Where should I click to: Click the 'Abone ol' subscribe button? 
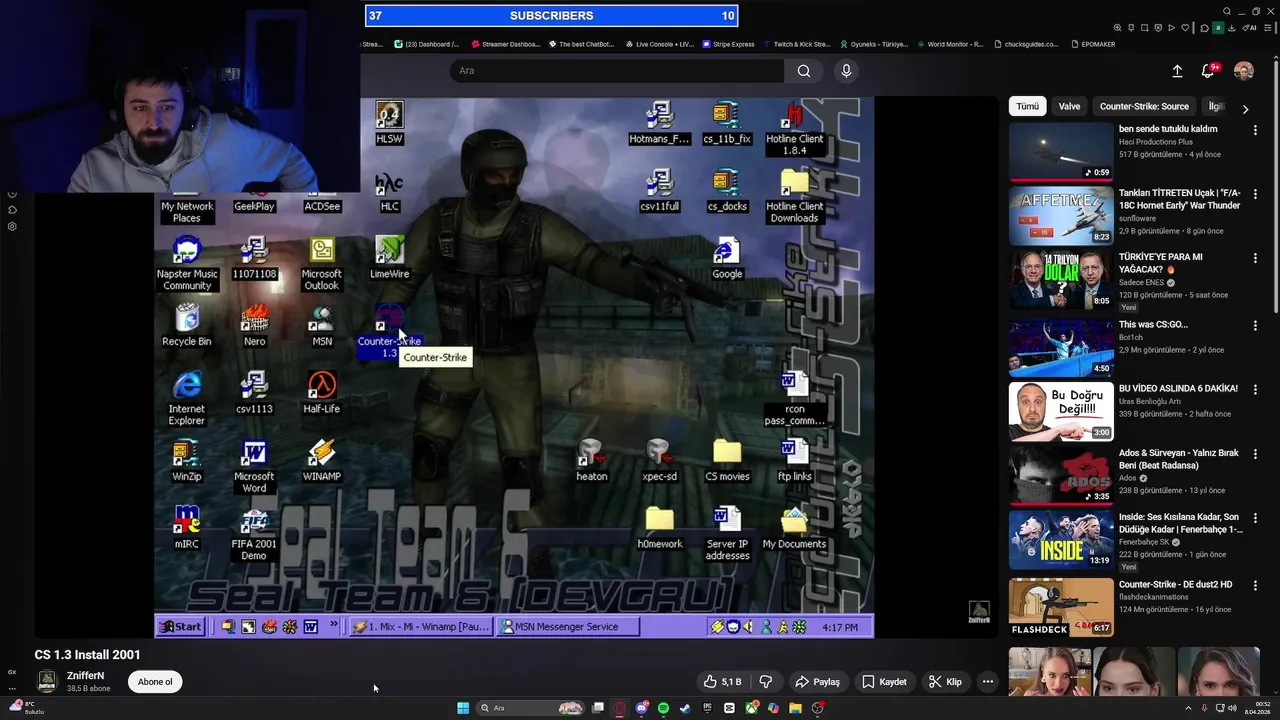[x=155, y=682]
